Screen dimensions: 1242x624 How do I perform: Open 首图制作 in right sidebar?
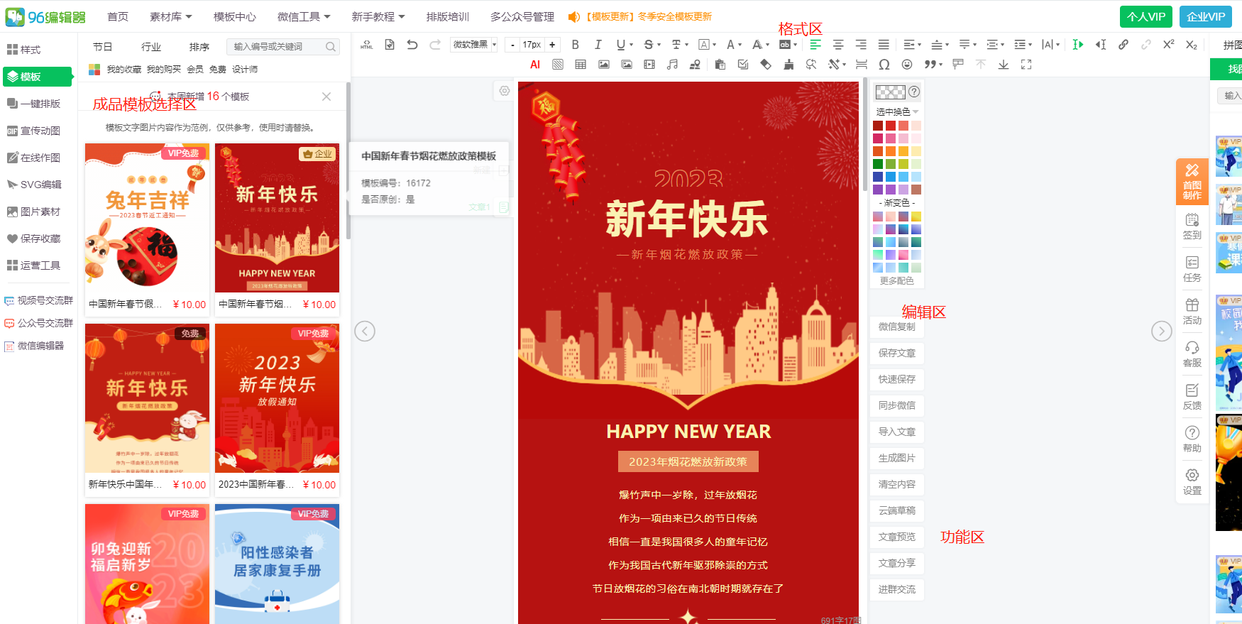pyautogui.click(x=1192, y=183)
